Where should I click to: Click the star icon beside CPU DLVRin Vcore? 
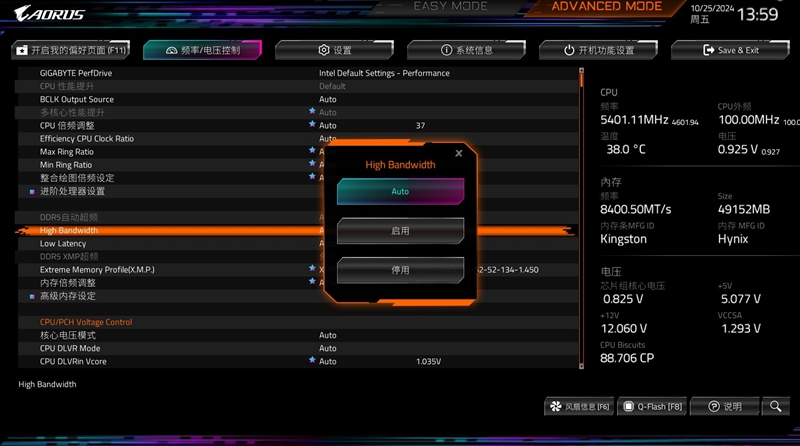pos(312,360)
